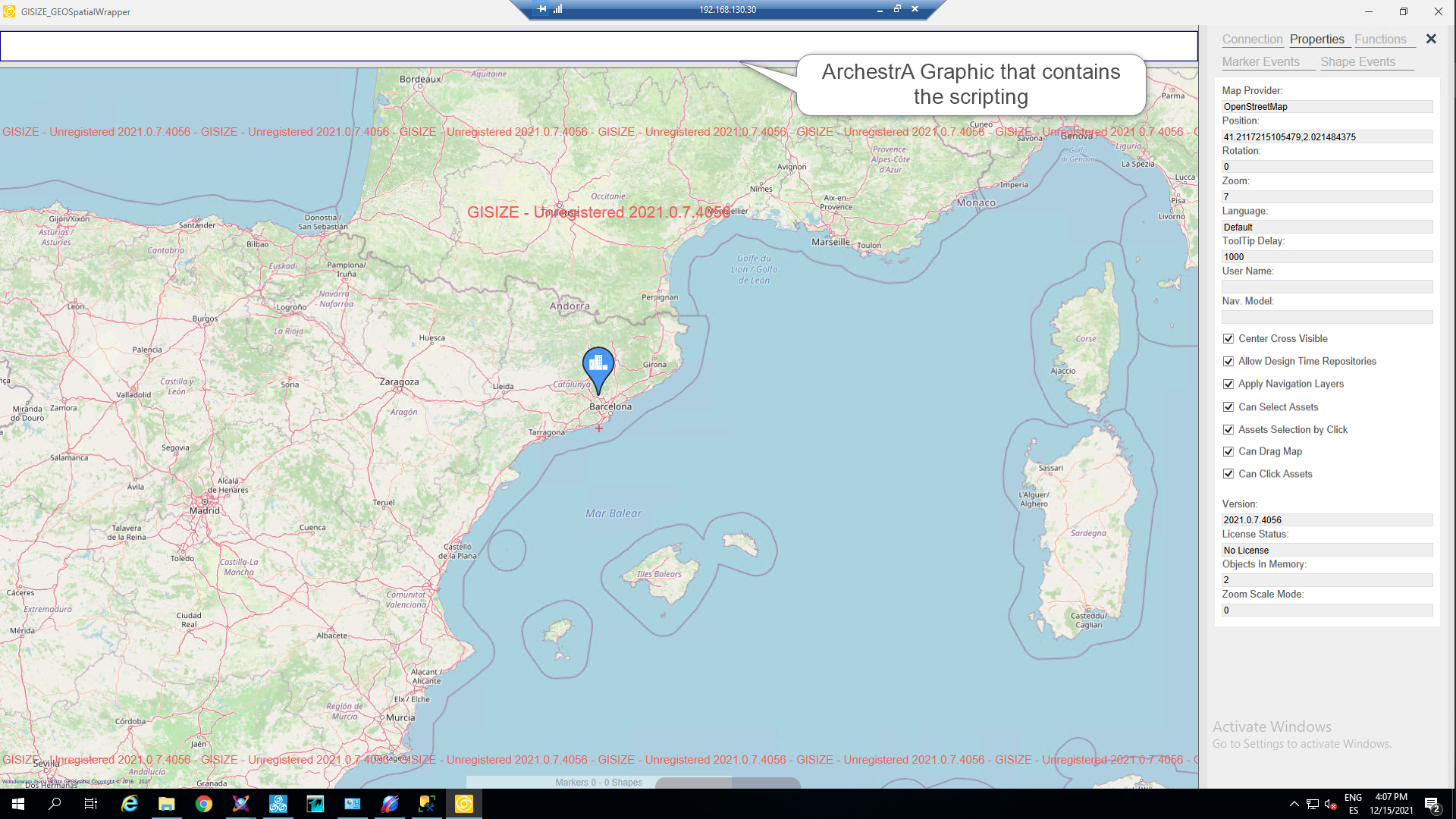Viewport: 1456px width, 819px height.
Task: Toggle Apply Navigation Layers checkbox
Action: [x=1228, y=384]
